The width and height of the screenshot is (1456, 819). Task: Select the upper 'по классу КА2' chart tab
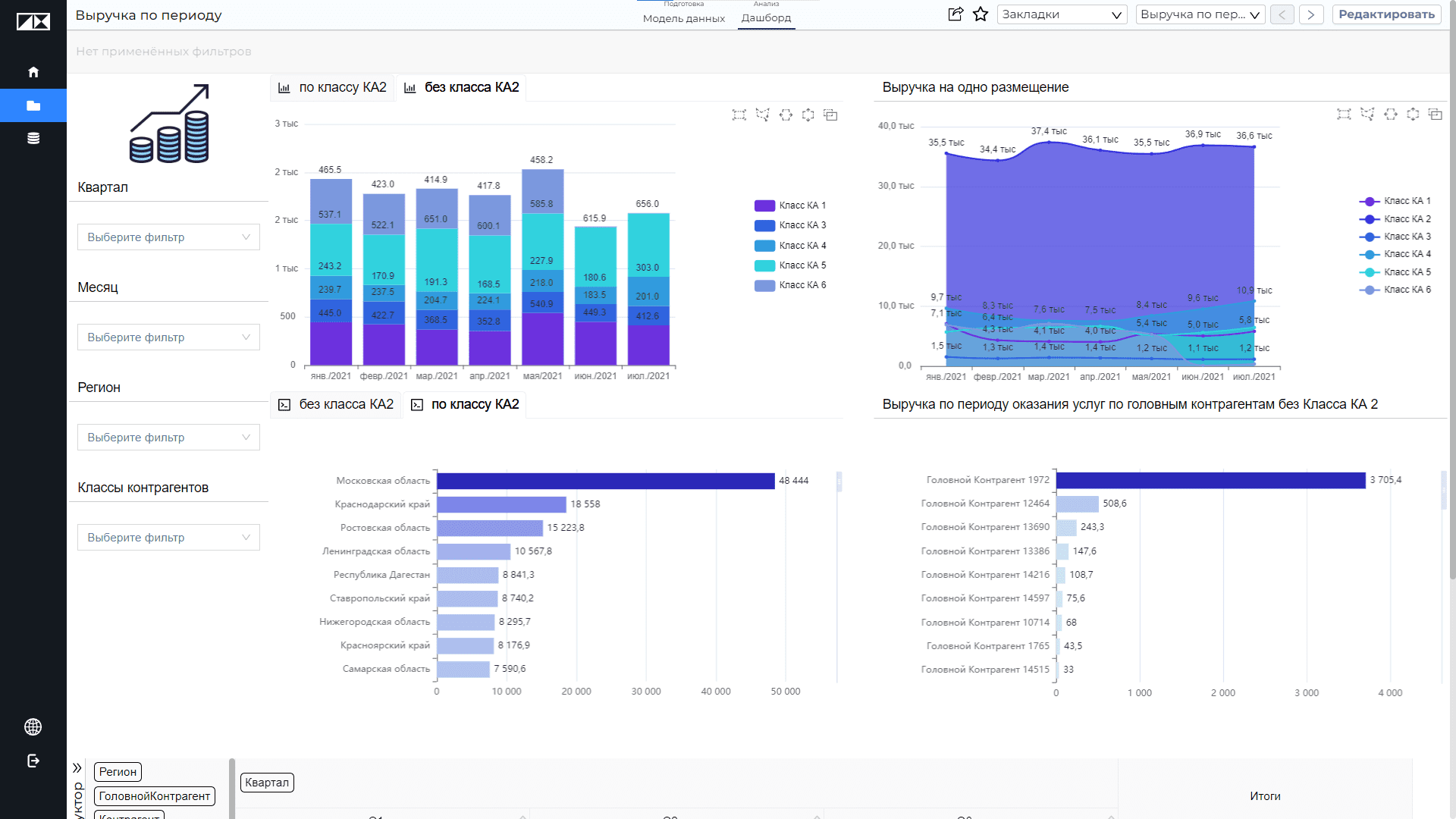pos(332,87)
